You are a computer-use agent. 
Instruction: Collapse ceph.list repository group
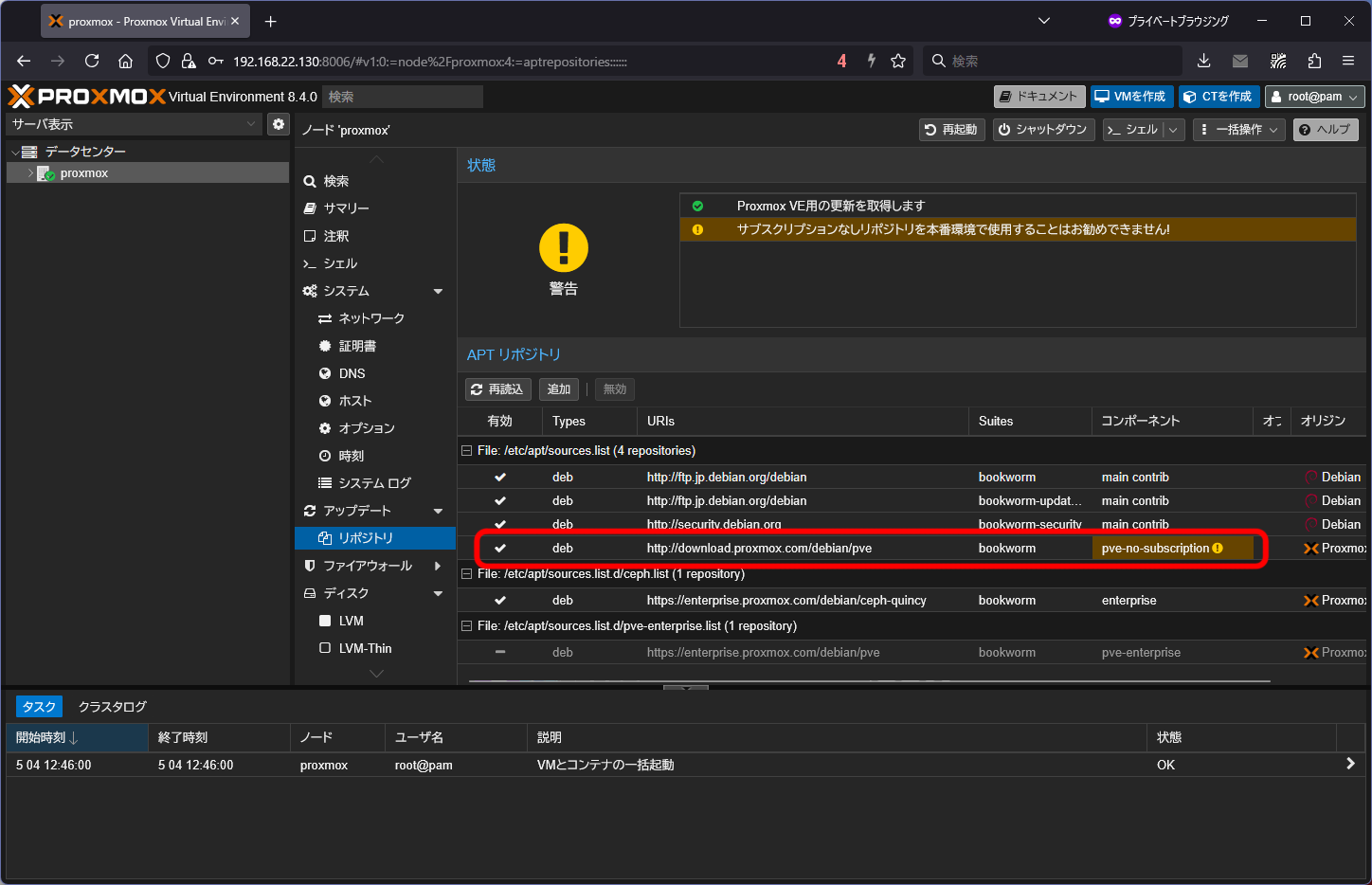click(x=466, y=574)
